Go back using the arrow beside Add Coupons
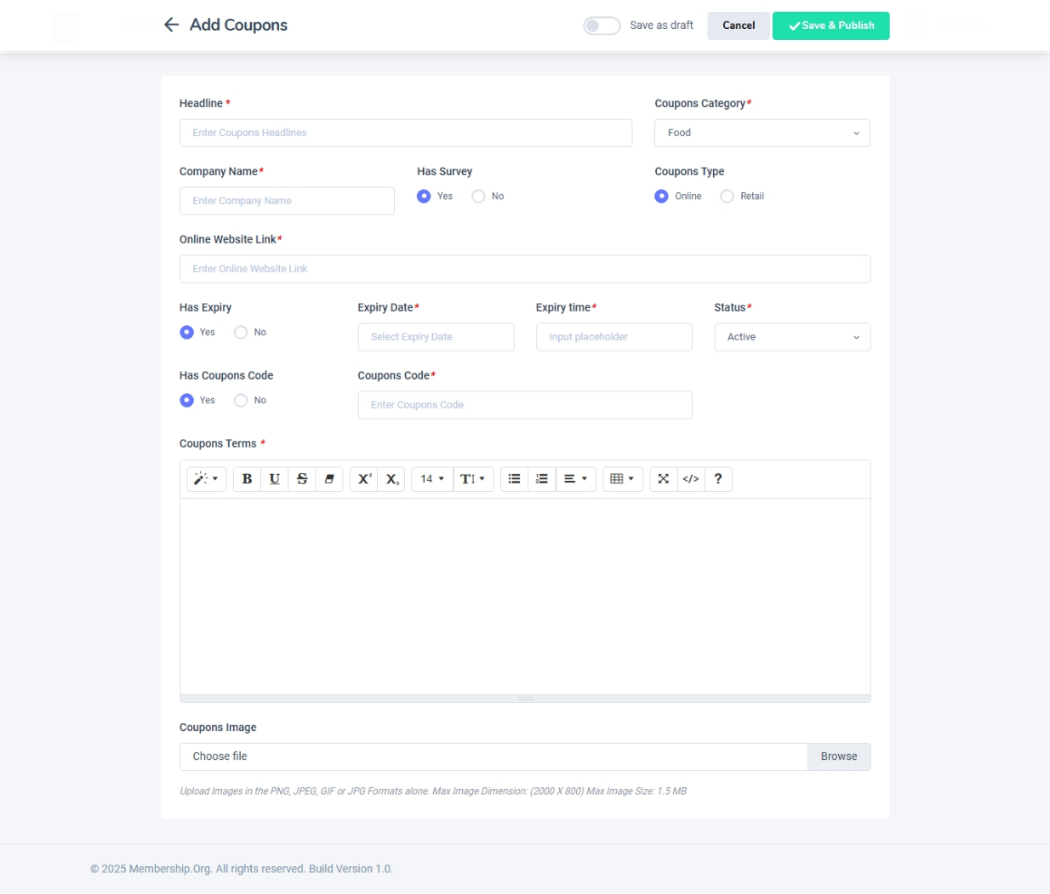 coord(171,25)
